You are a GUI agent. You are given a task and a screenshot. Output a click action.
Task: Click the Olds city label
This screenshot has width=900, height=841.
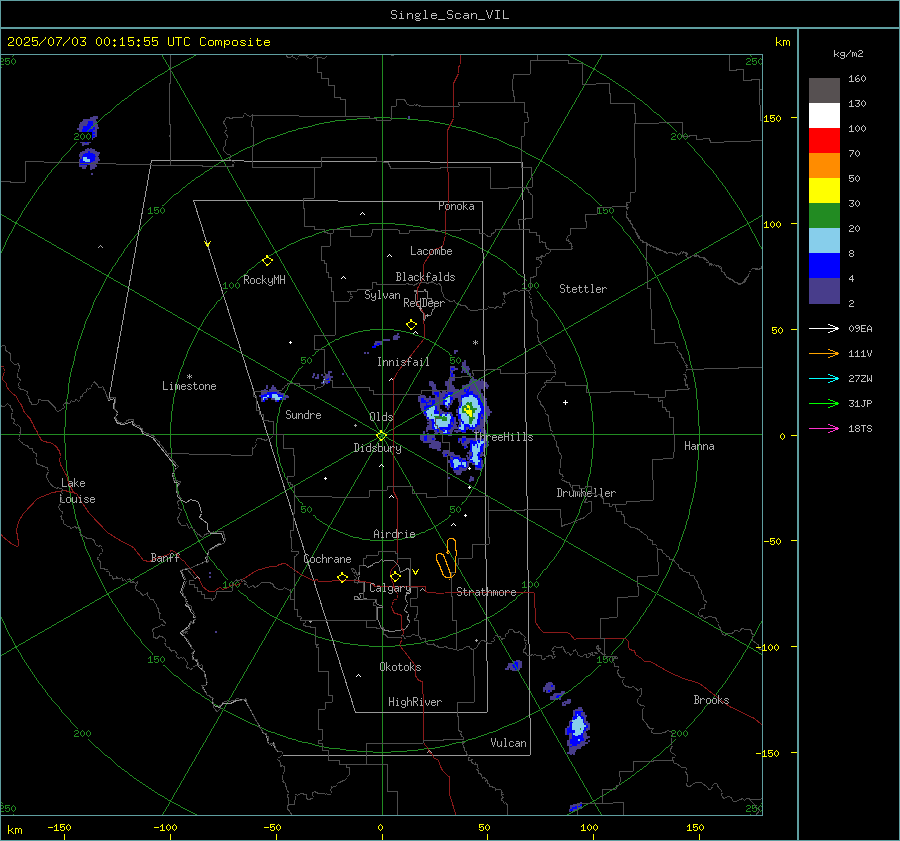pyautogui.click(x=381, y=417)
